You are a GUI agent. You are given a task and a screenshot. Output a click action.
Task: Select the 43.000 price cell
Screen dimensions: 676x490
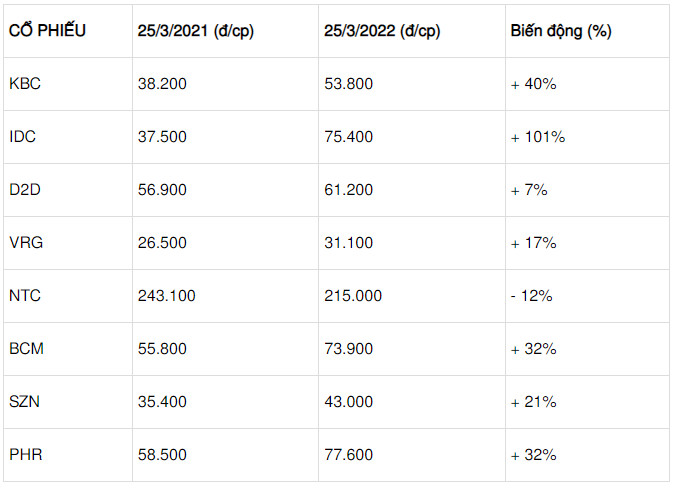click(x=348, y=402)
